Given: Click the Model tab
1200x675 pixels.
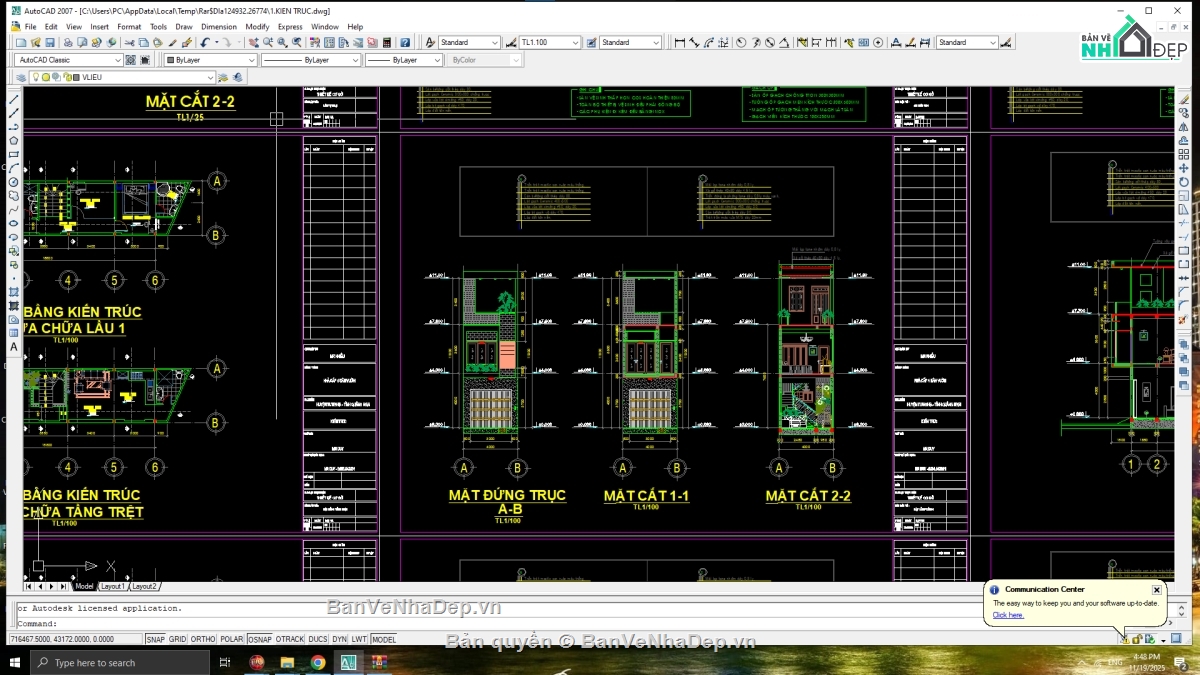Looking at the screenshot, I should [x=84, y=586].
